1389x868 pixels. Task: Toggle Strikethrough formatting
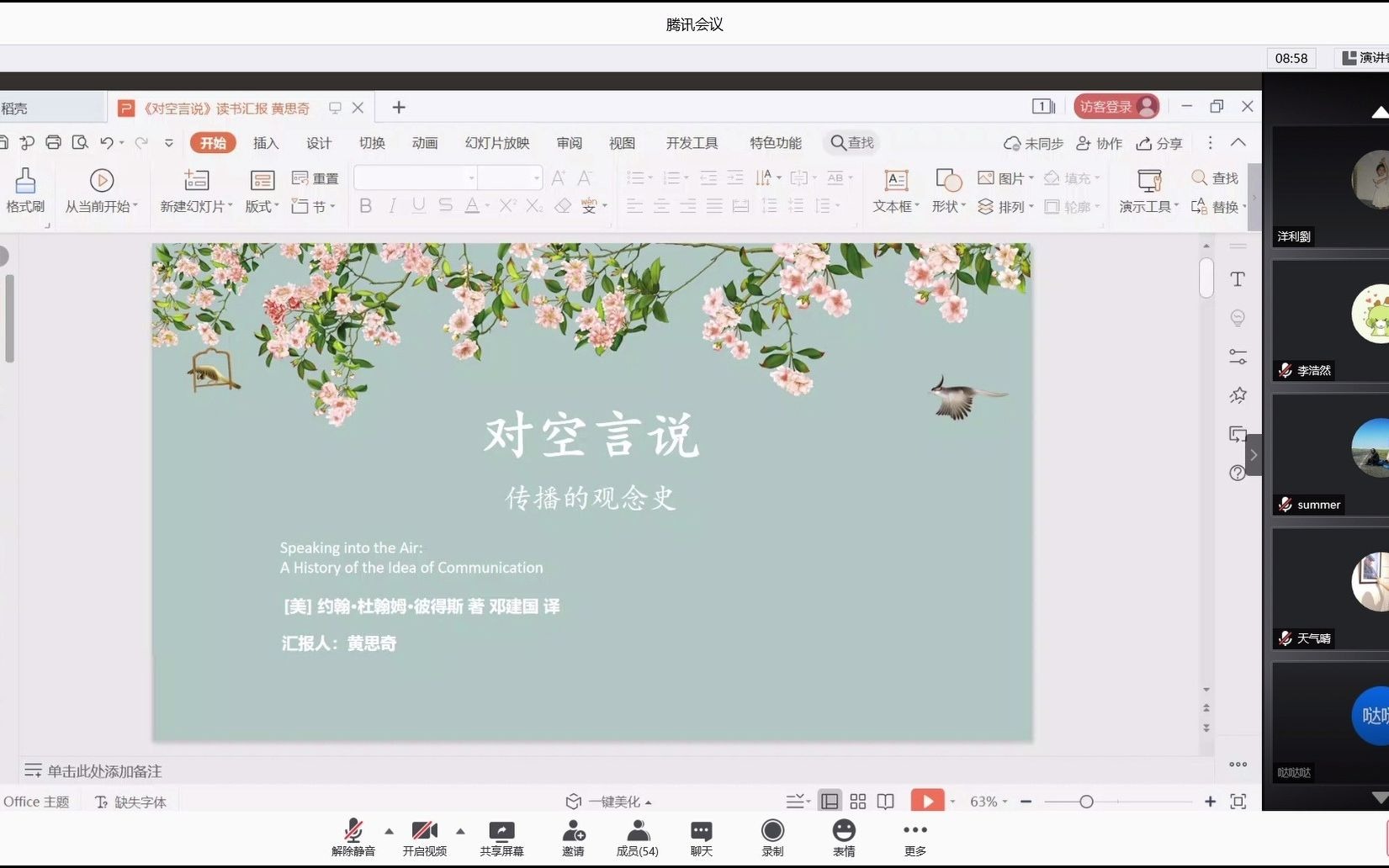click(446, 205)
